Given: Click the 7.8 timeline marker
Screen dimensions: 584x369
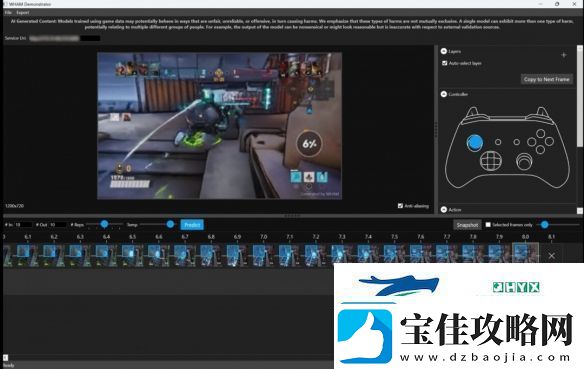Looking at the screenshot, I should (x=473, y=236).
